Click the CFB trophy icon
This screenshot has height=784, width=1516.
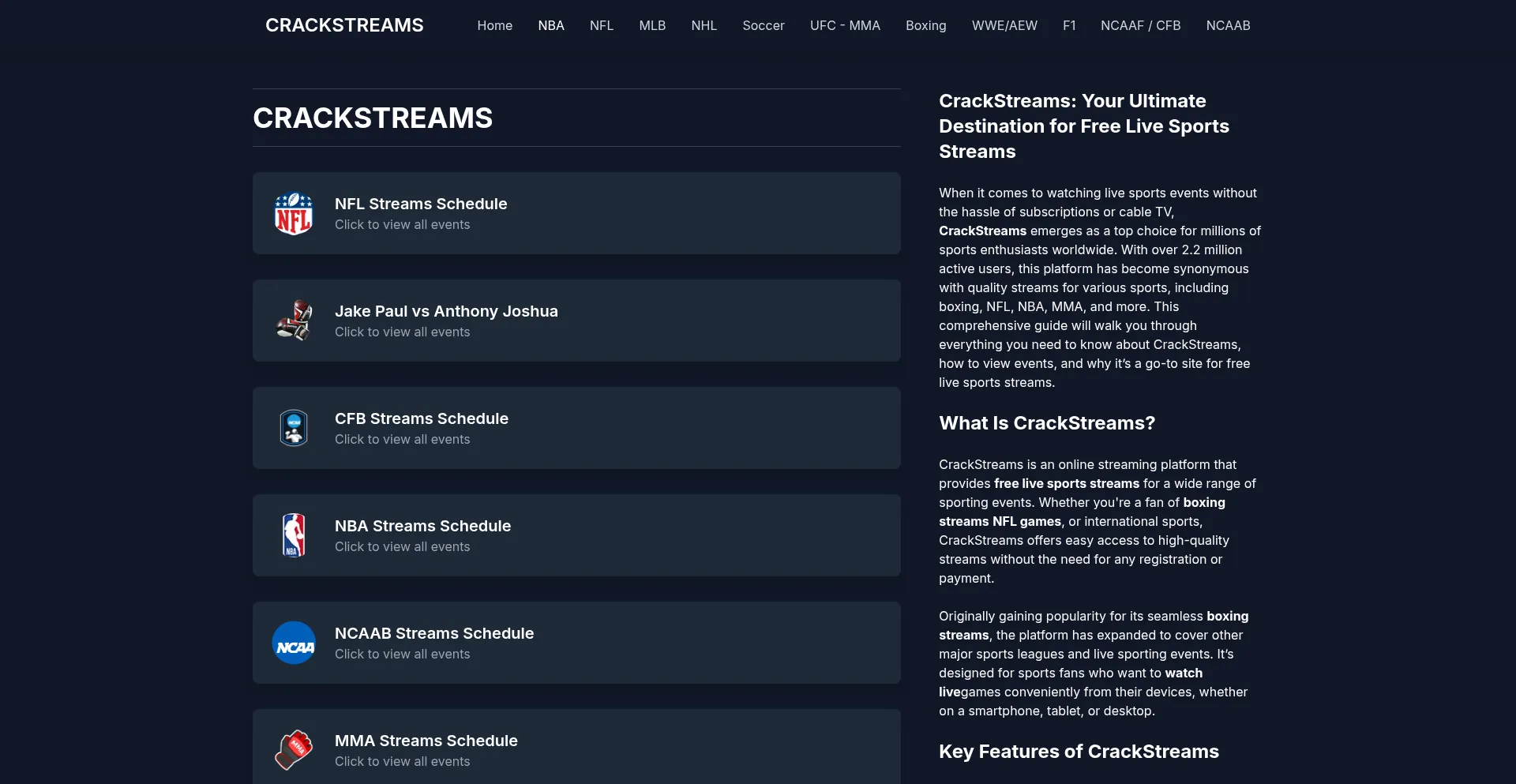(x=293, y=428)
